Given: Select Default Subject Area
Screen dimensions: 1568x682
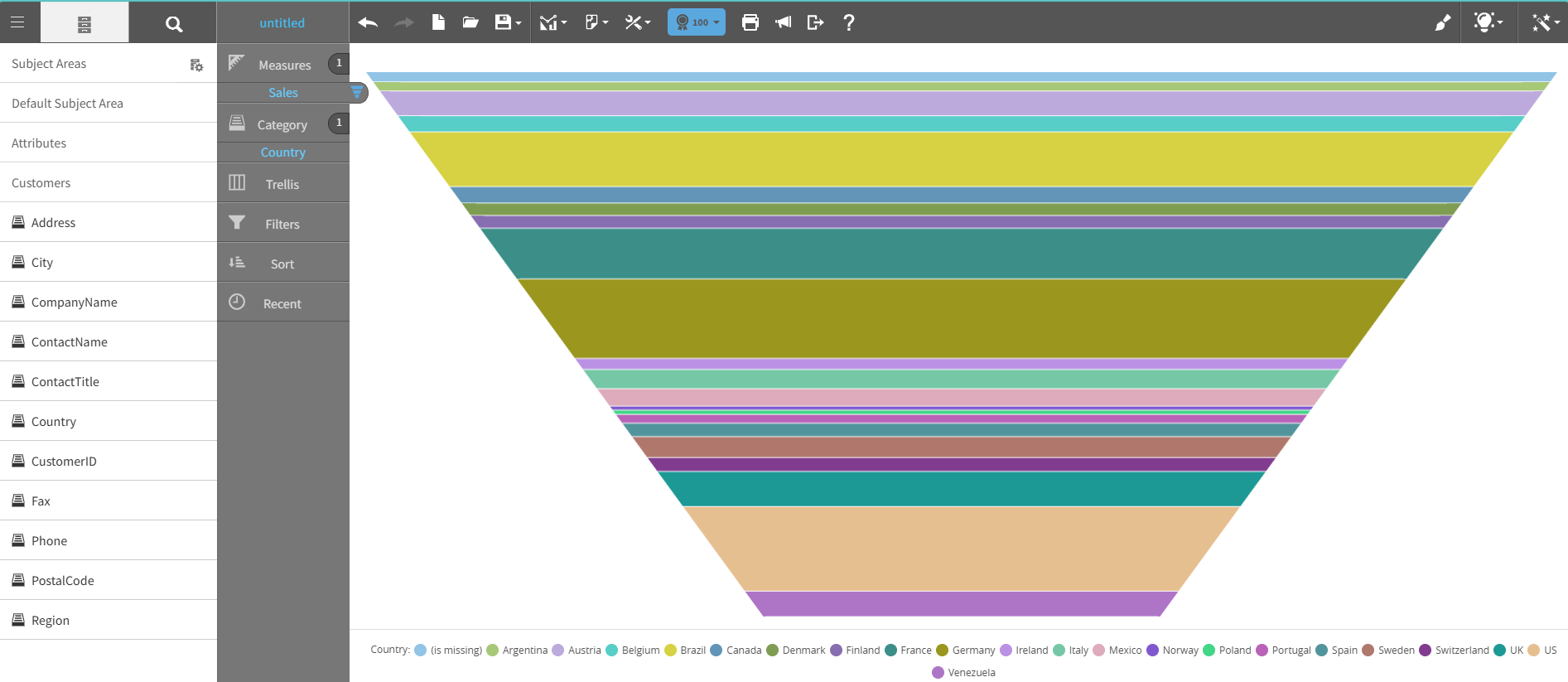Looking at the screenshot, I should click(x=109, y=104).
